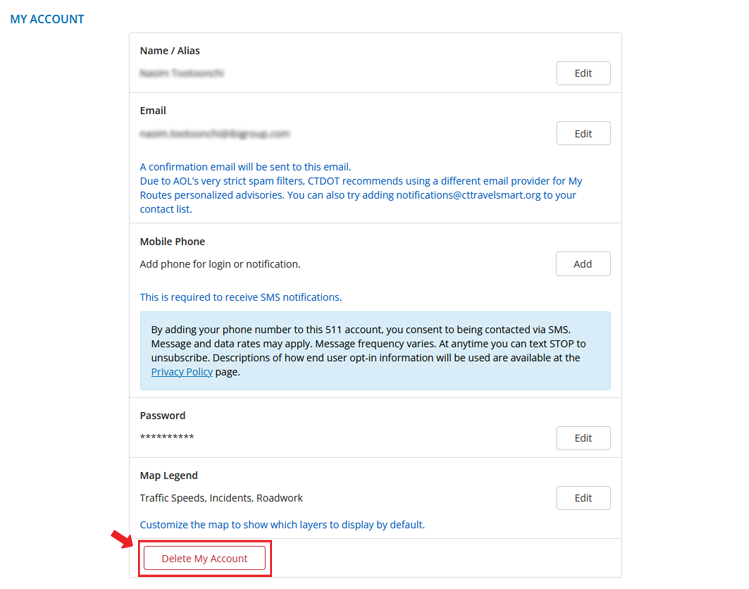Click the SMS consent notice box
The image size is (749, 589).
pos(375,350)
